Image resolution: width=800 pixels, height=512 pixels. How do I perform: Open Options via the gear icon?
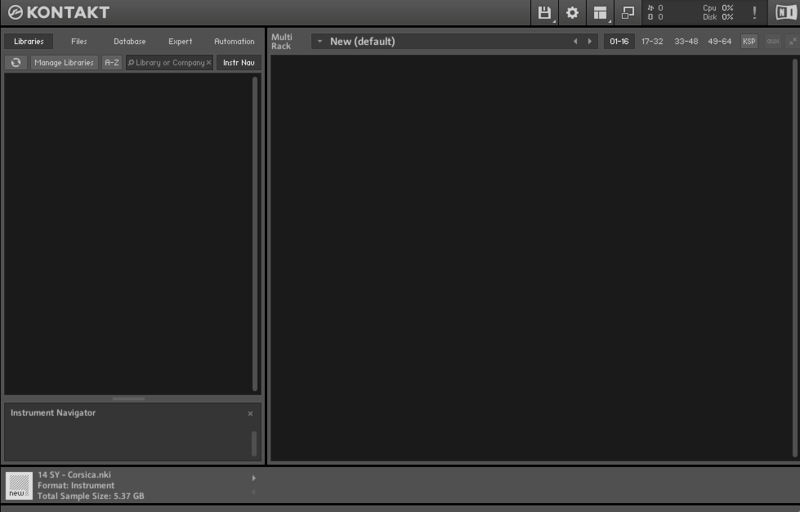[x=572, y=13]
